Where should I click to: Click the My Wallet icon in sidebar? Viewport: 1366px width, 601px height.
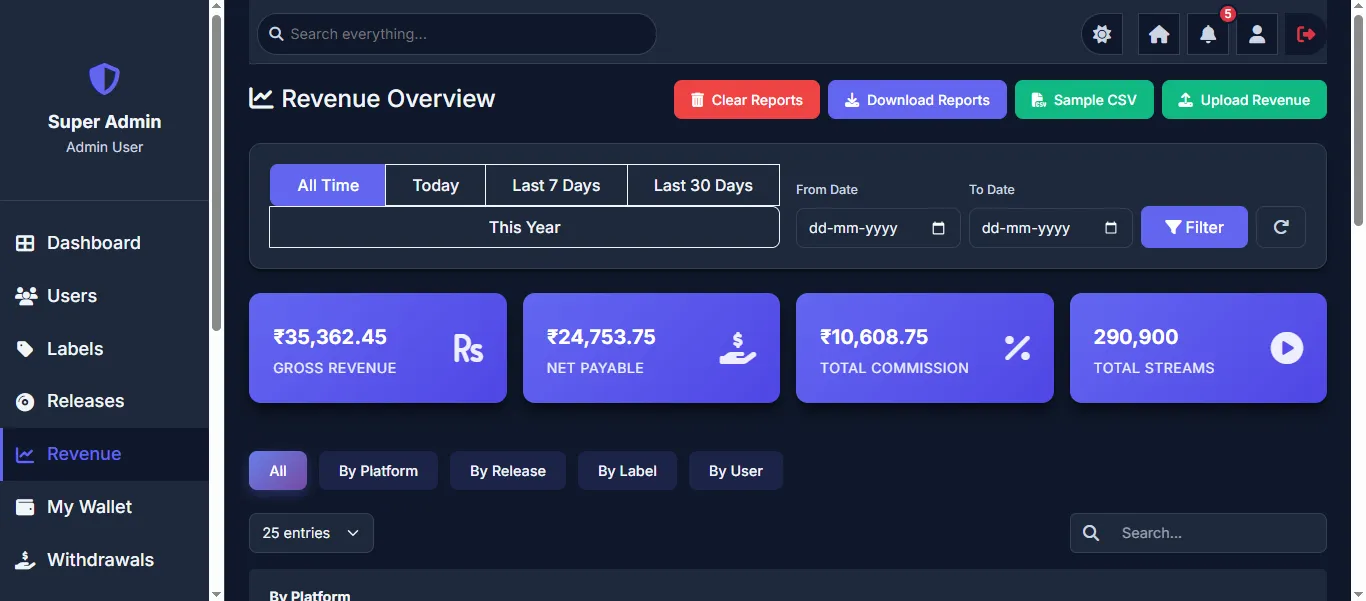26,507
